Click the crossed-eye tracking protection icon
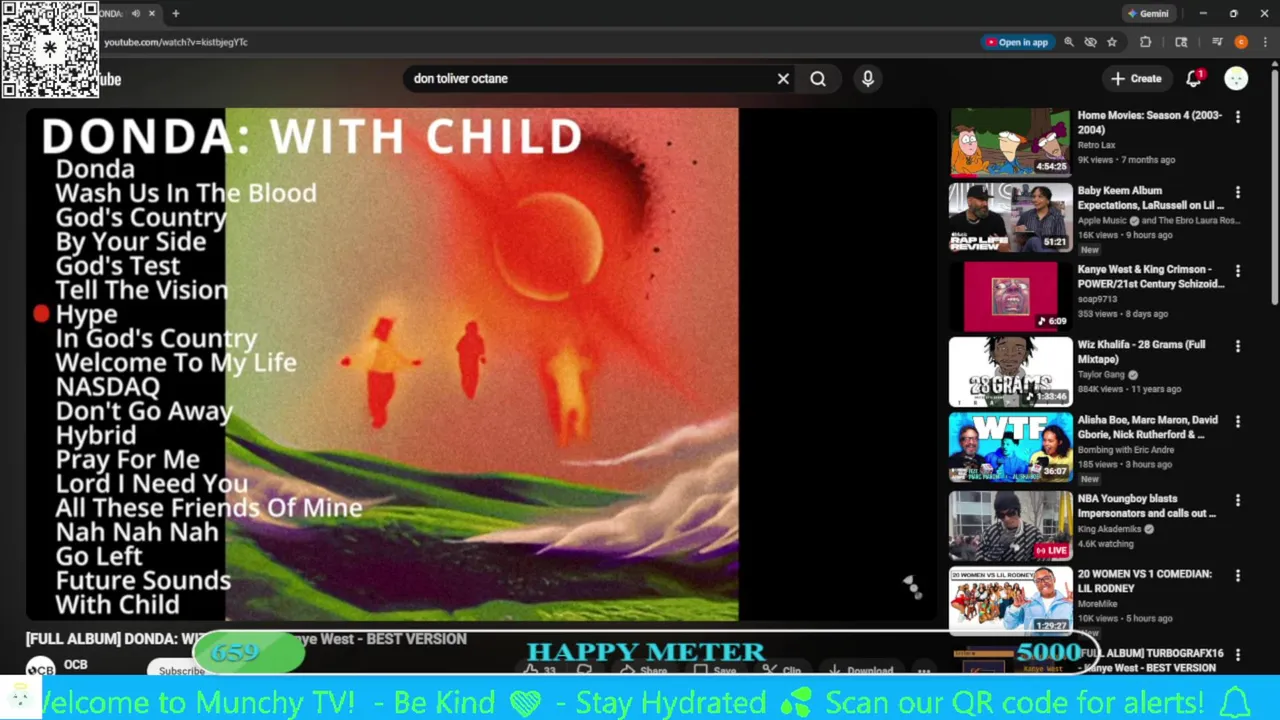This screenshot has width=1280, height=720. [1091, 42]
